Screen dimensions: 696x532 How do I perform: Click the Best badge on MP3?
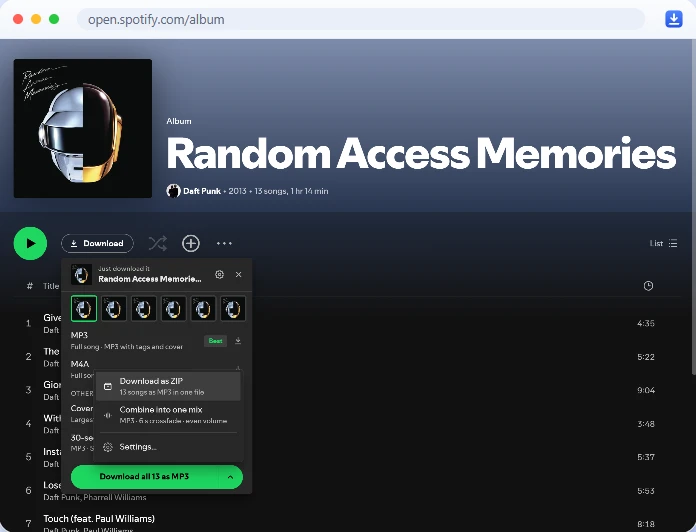click(215, 341)
